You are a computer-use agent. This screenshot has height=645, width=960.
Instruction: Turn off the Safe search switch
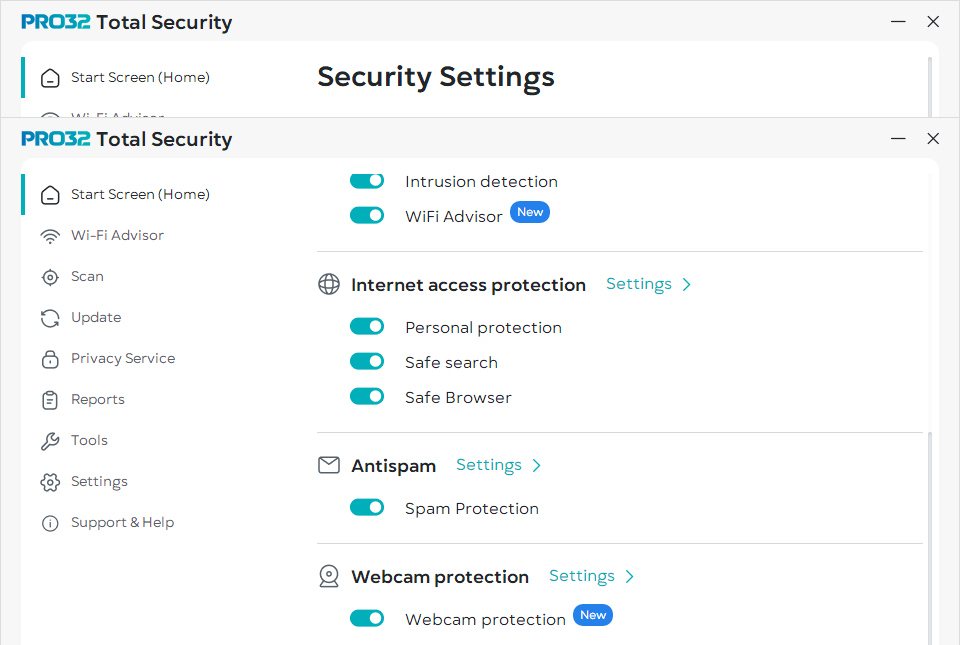(367, 362)
